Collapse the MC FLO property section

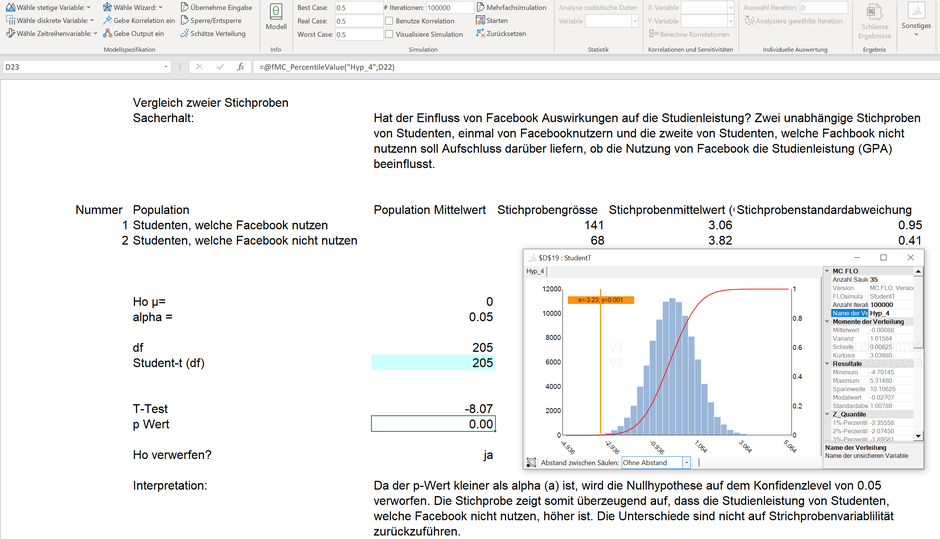[827, 271]
